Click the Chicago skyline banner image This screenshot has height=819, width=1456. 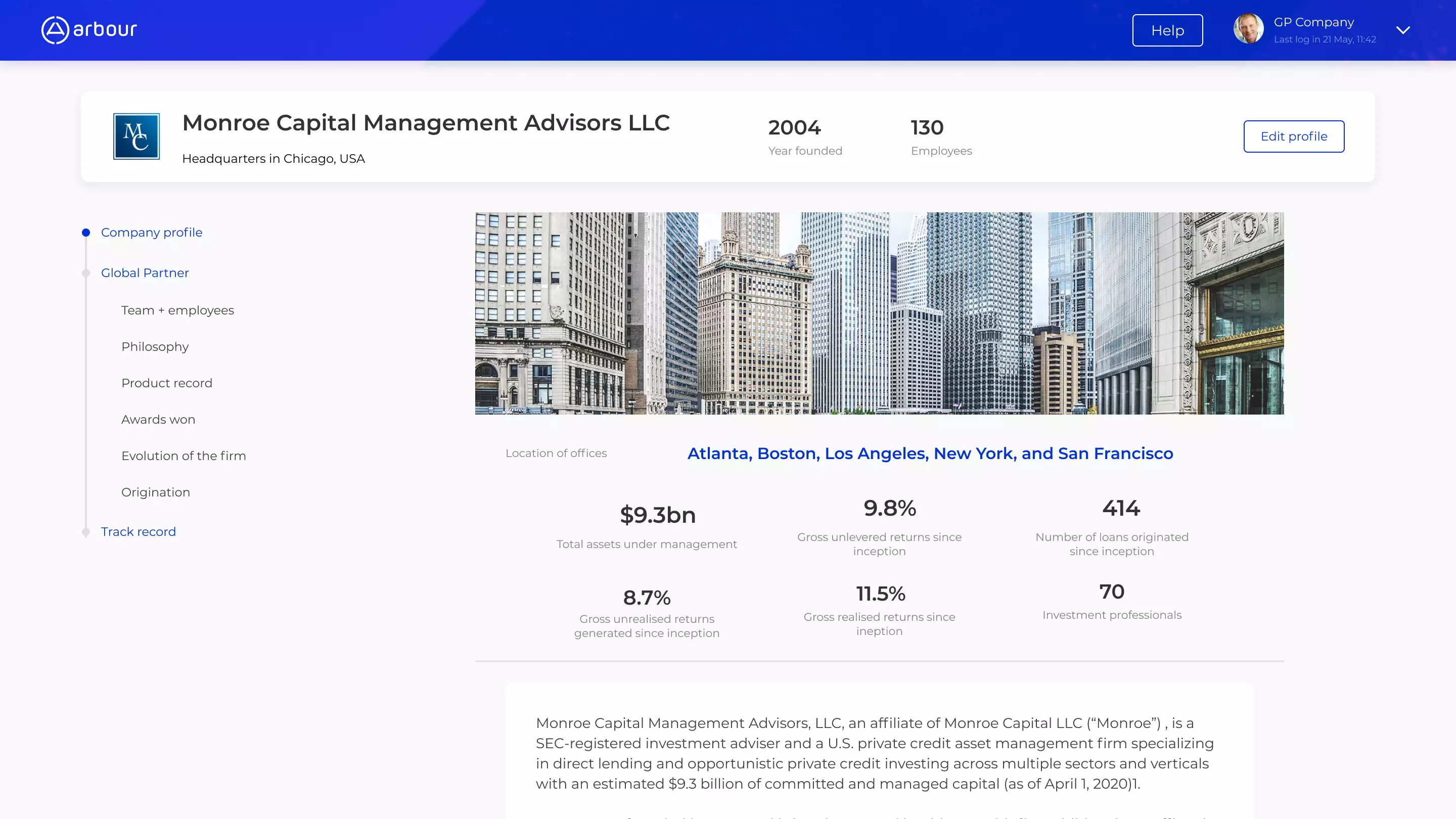coord(879,313)
